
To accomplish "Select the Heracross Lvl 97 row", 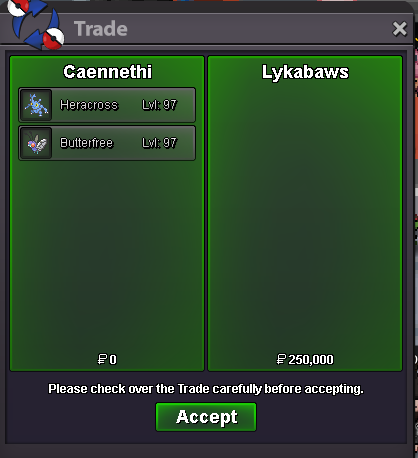I will (107, 105).
